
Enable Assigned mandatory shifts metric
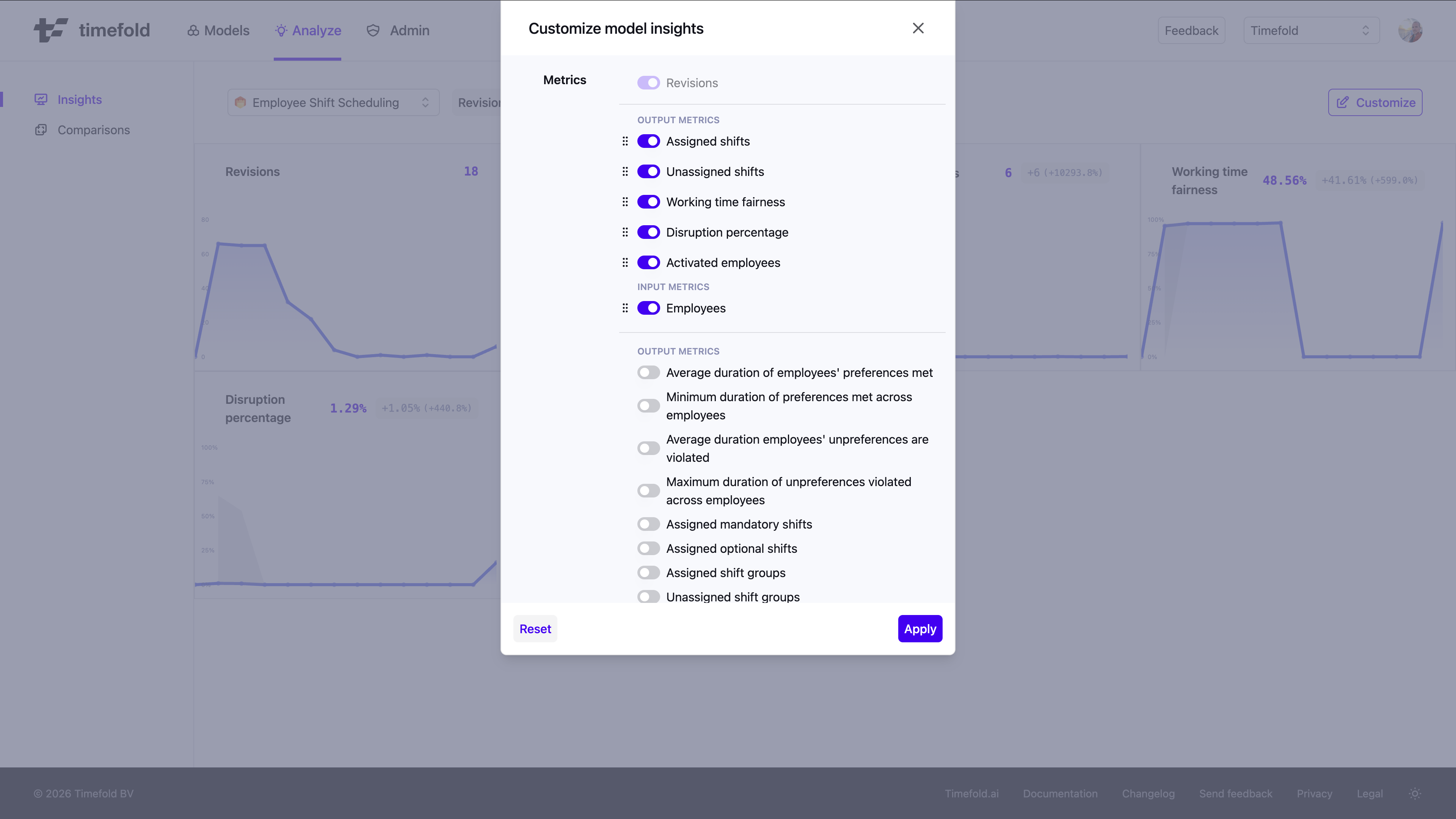point(648,524)
